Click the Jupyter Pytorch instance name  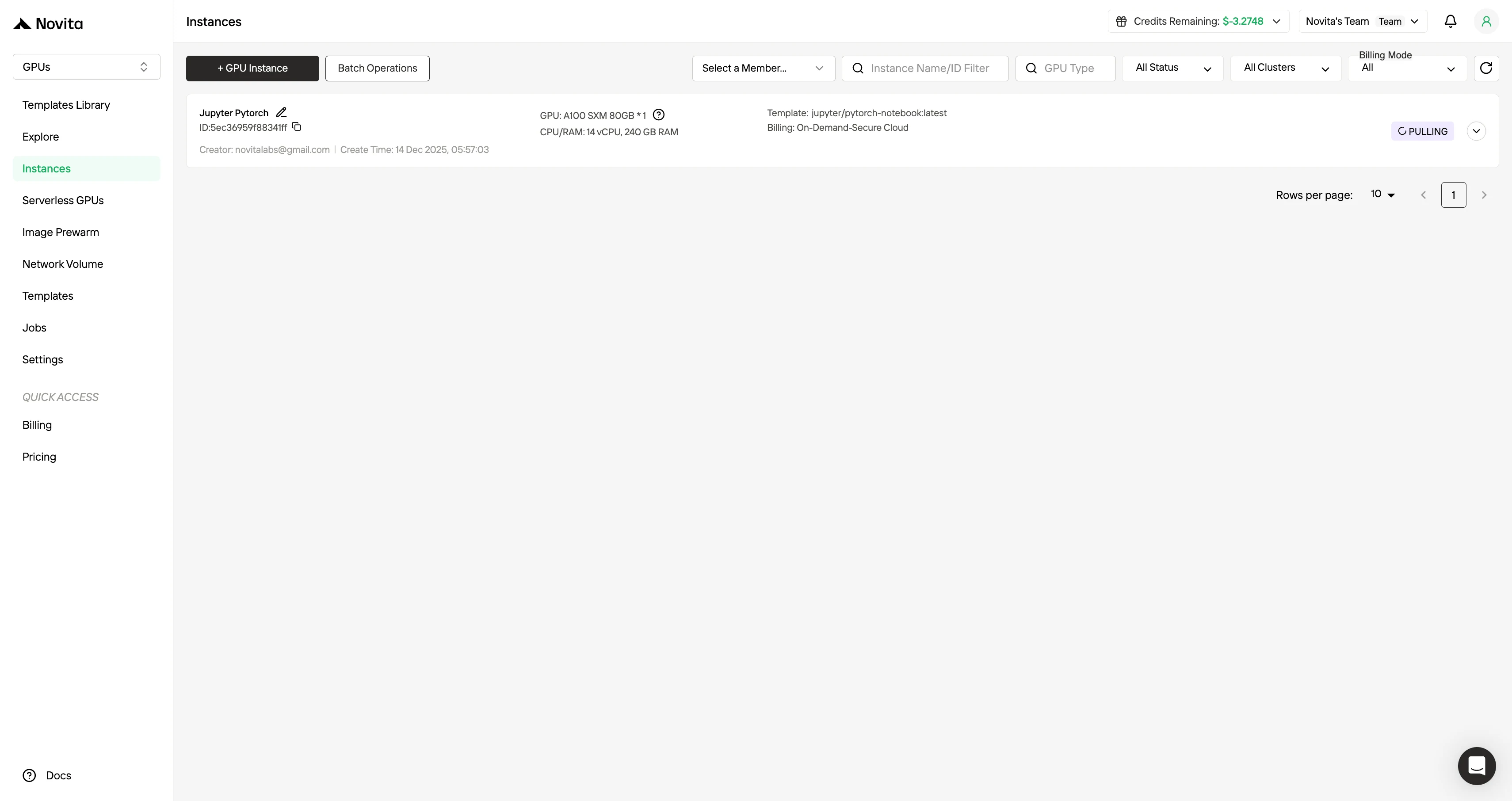[233, 113]
